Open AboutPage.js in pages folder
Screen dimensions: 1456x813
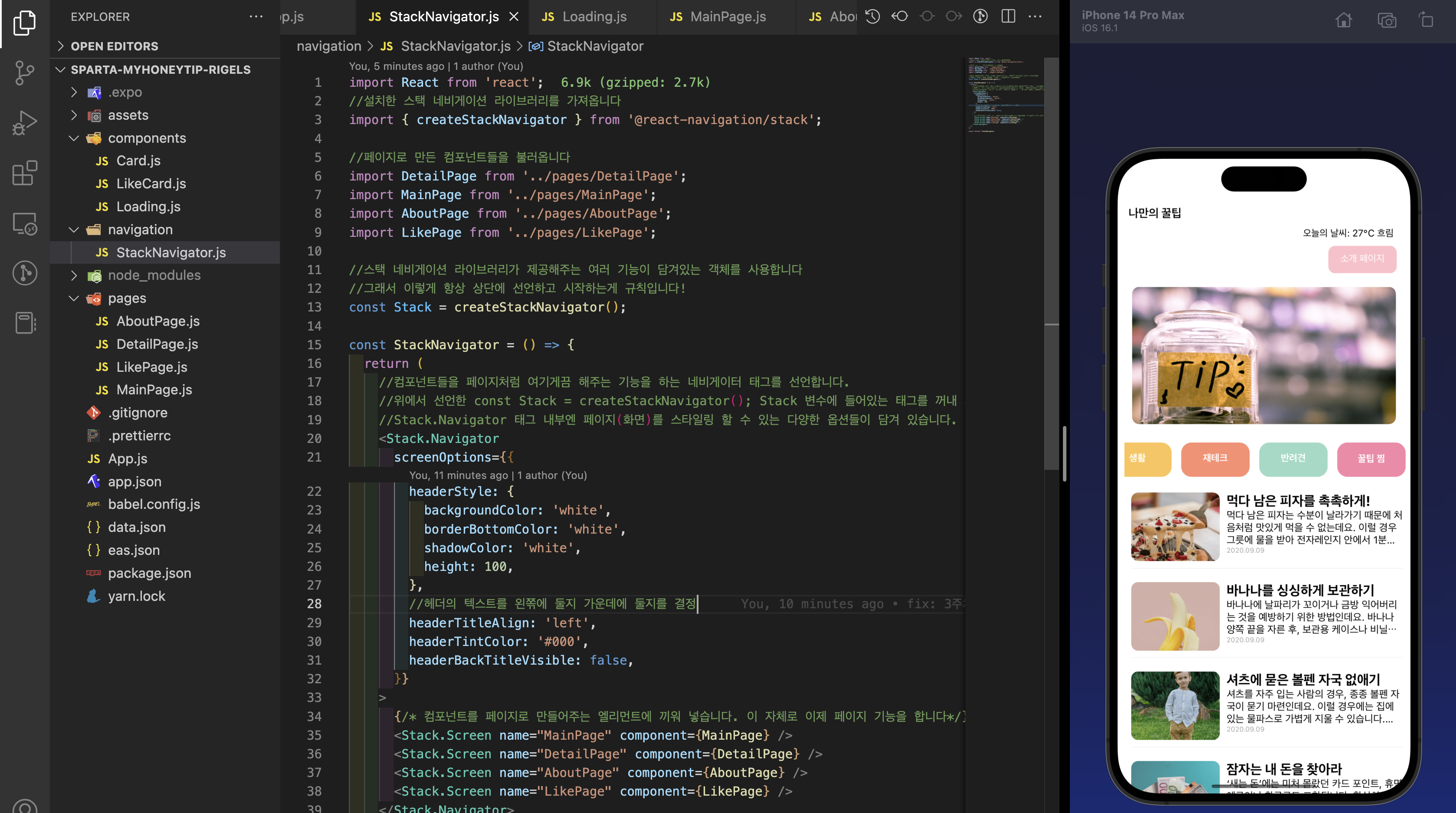tap(157, 321)
